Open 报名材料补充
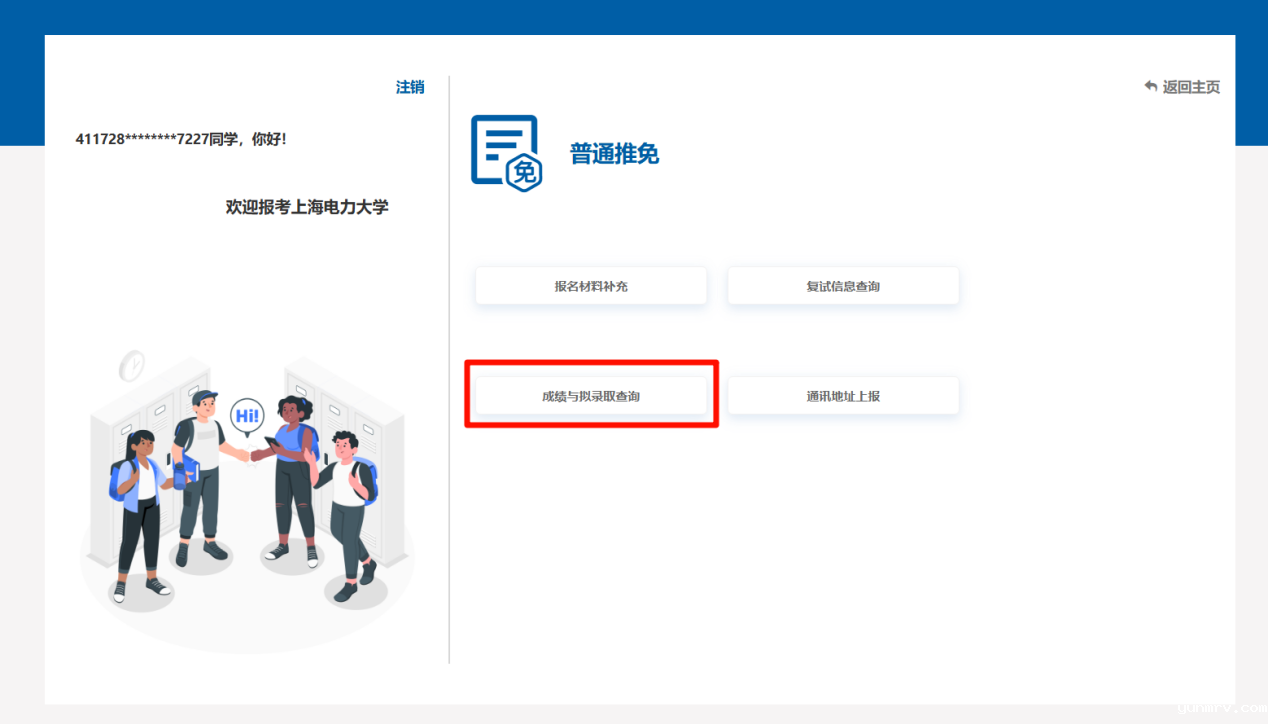The image size is (1268, 724). [591, 286]
